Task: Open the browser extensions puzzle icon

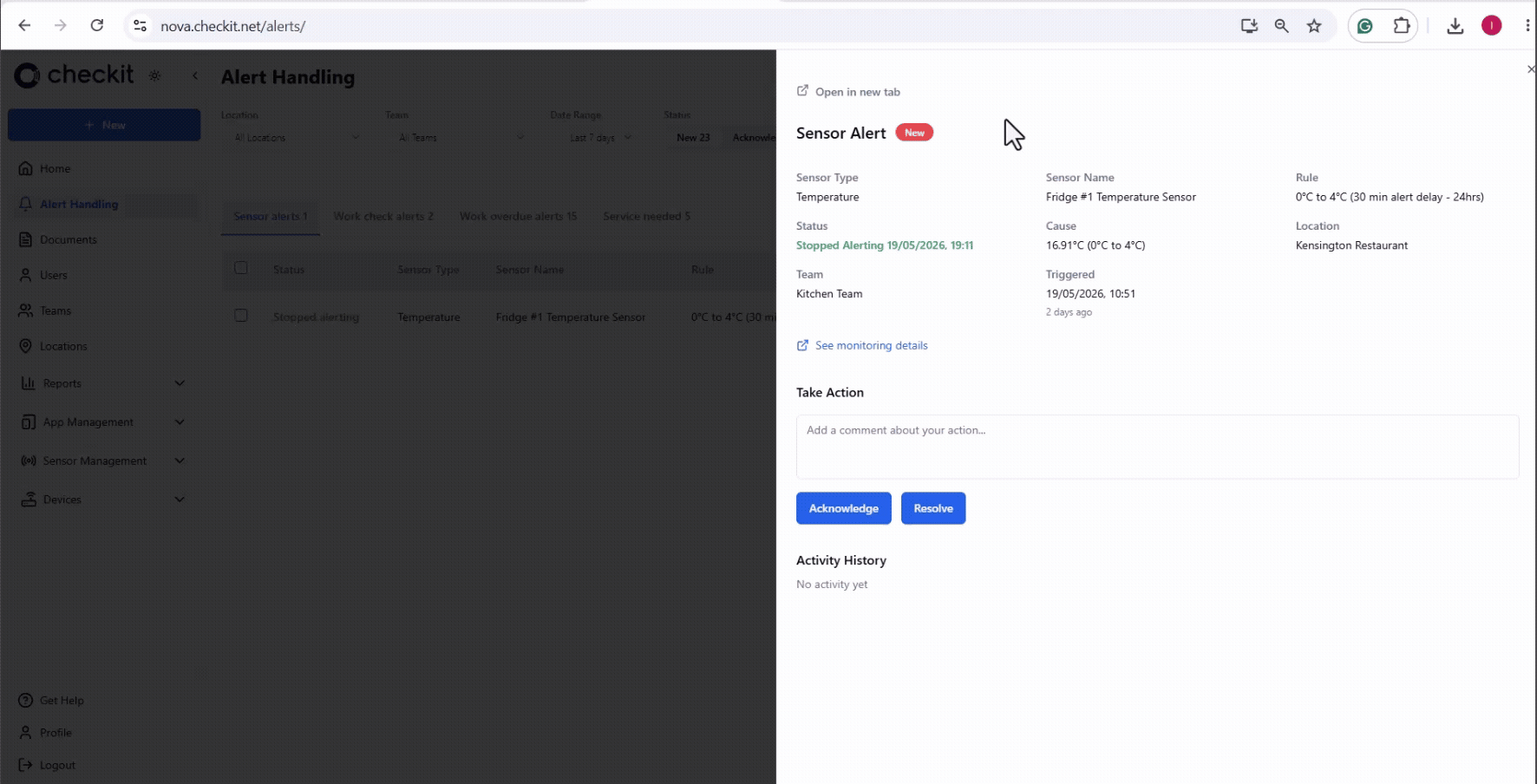Action: pos(1402,26)
